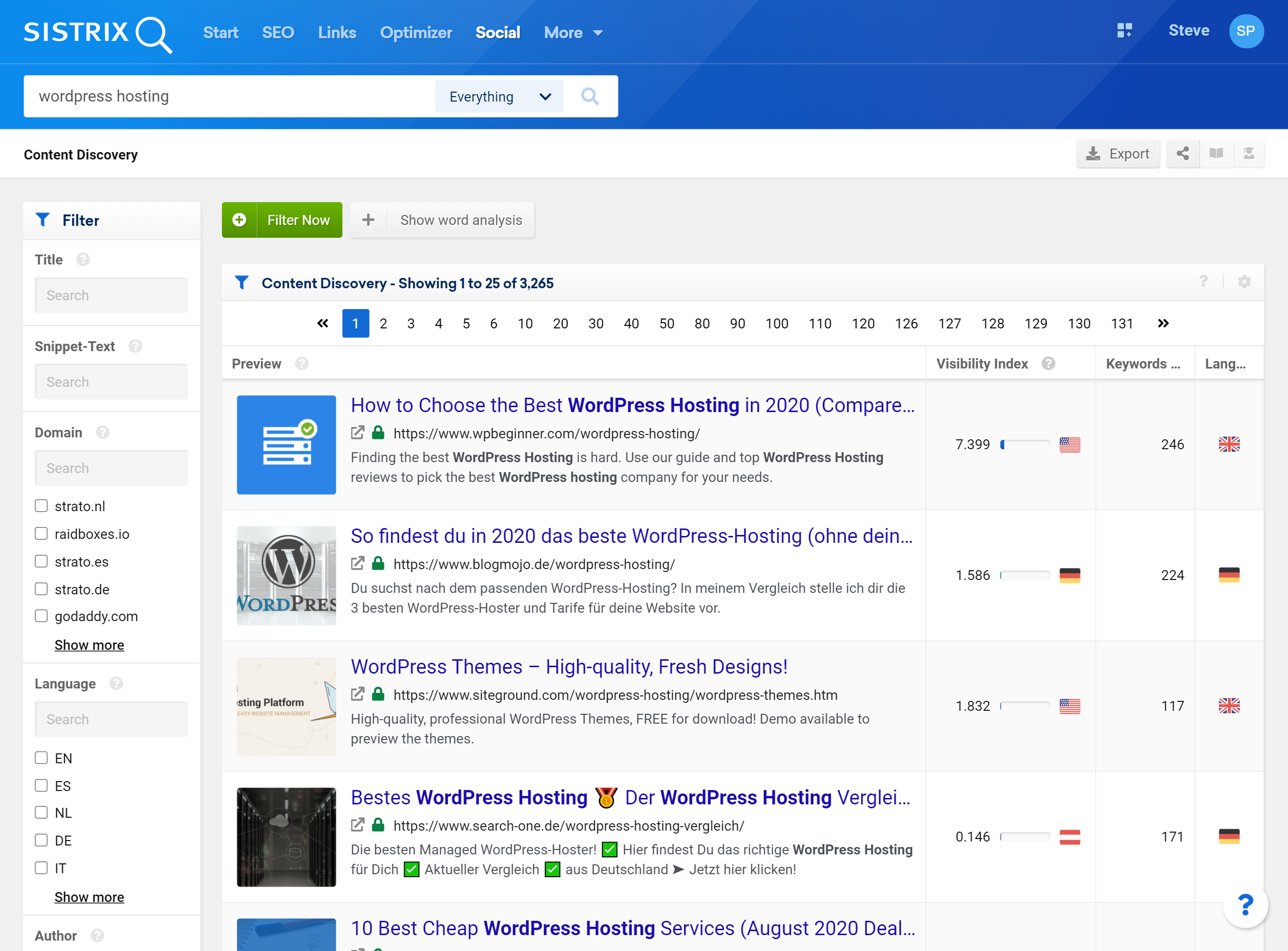The height and width of the screenshot is (951, 1288).
Task: Open the handbook book icon
Action: [x=1216, y=154]
